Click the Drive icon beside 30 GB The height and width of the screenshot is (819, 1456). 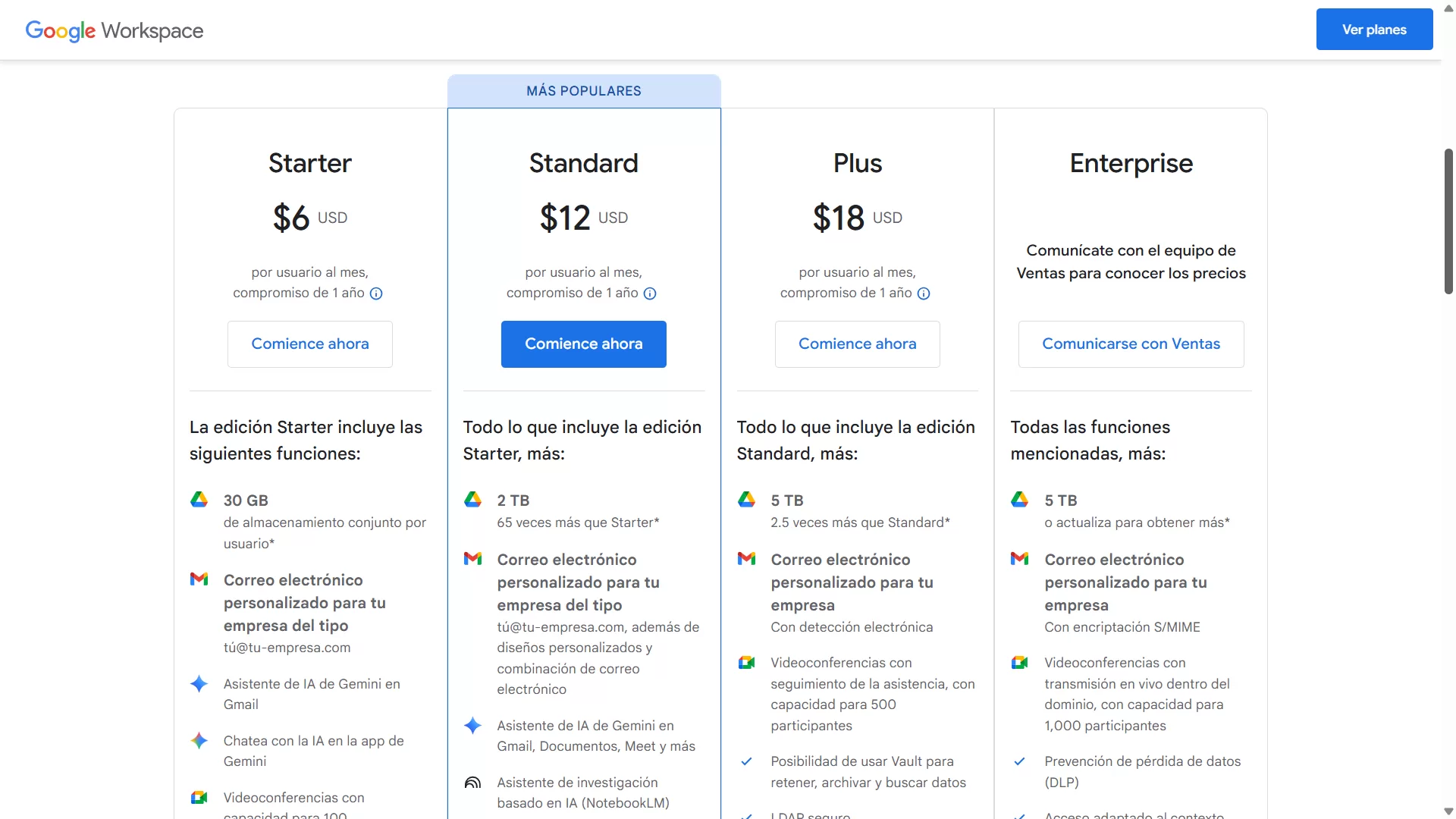tap(199, 500)
